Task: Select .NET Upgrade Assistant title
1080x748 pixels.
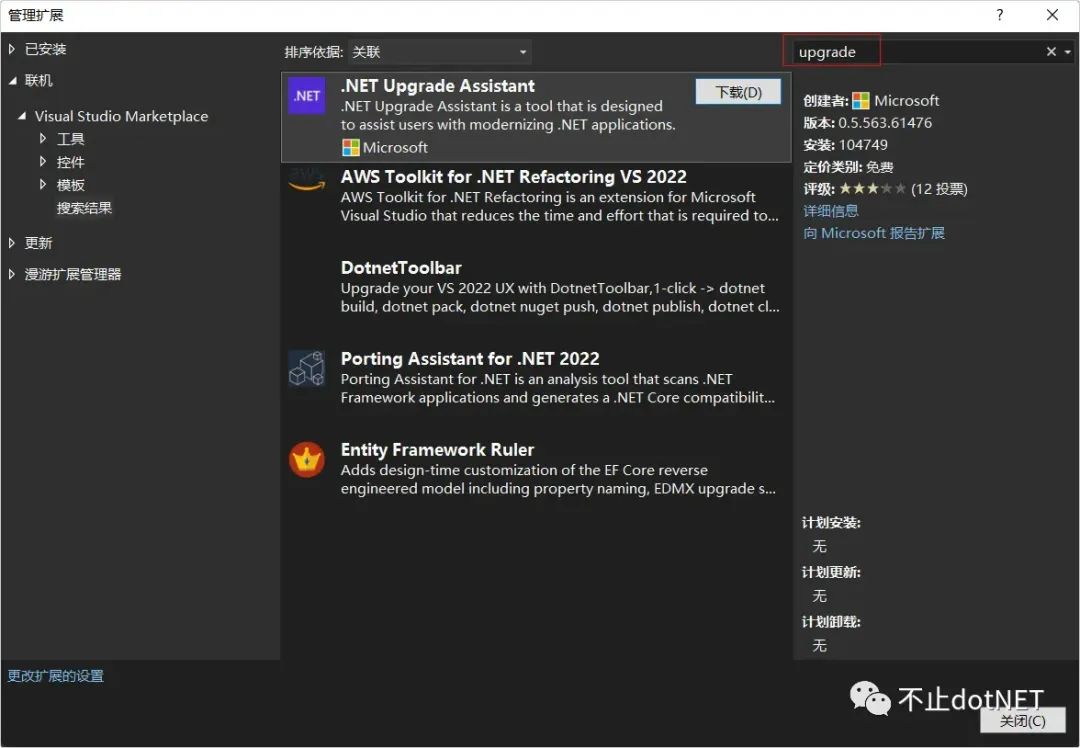Action: [437, 86]
